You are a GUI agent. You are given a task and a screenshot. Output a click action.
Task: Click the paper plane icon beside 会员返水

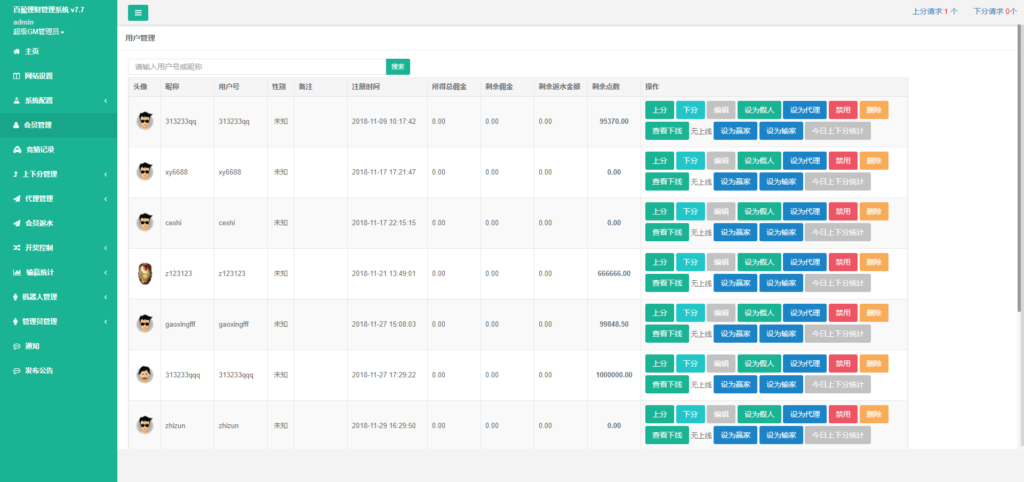tap(16, 223)
